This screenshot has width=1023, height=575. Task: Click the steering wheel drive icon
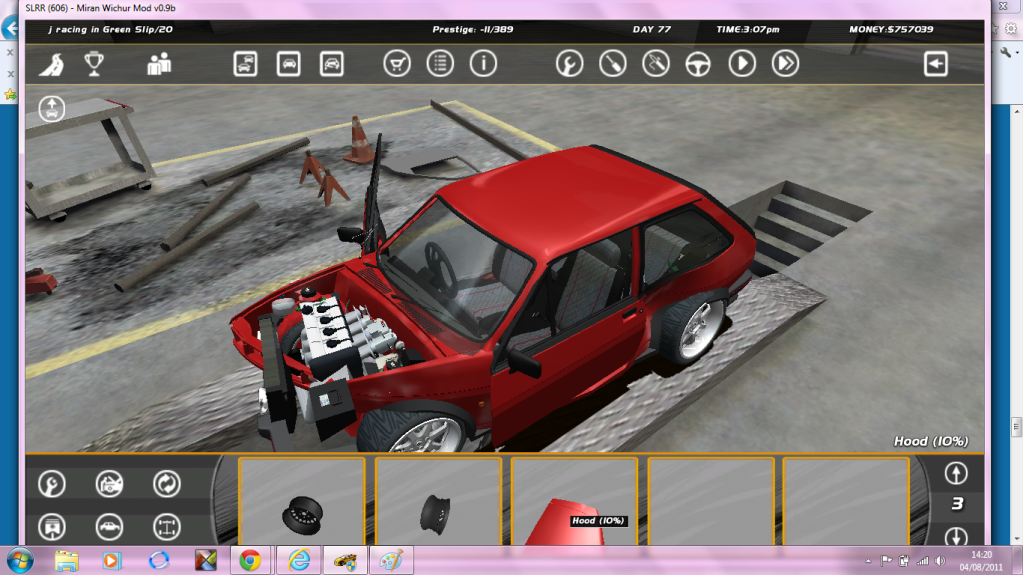pos(698,64)
